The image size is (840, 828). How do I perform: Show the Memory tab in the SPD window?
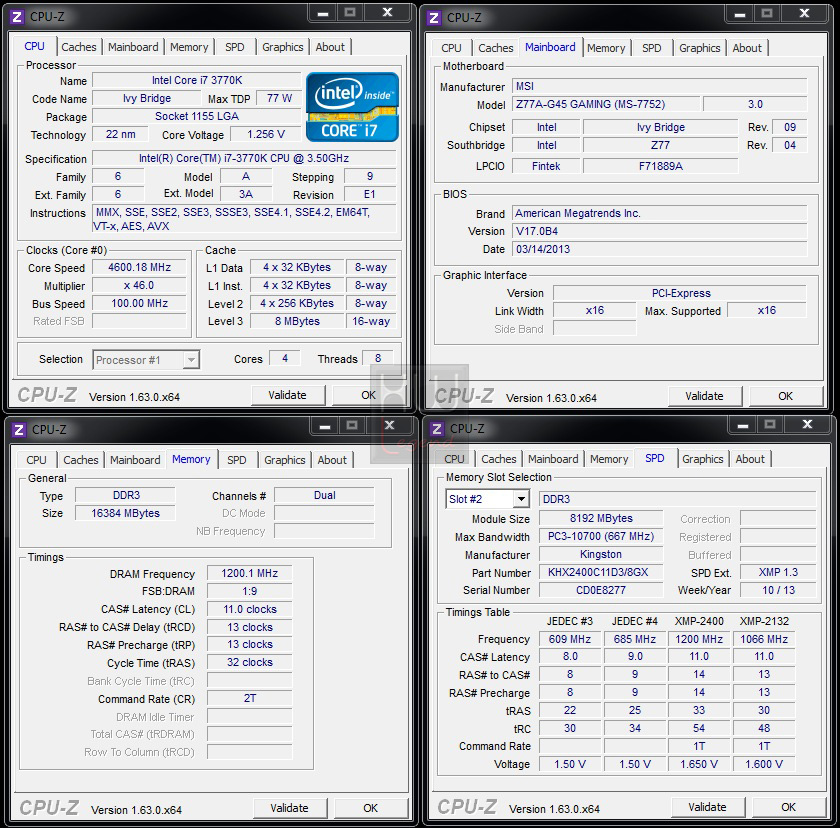tap(609, 459)
